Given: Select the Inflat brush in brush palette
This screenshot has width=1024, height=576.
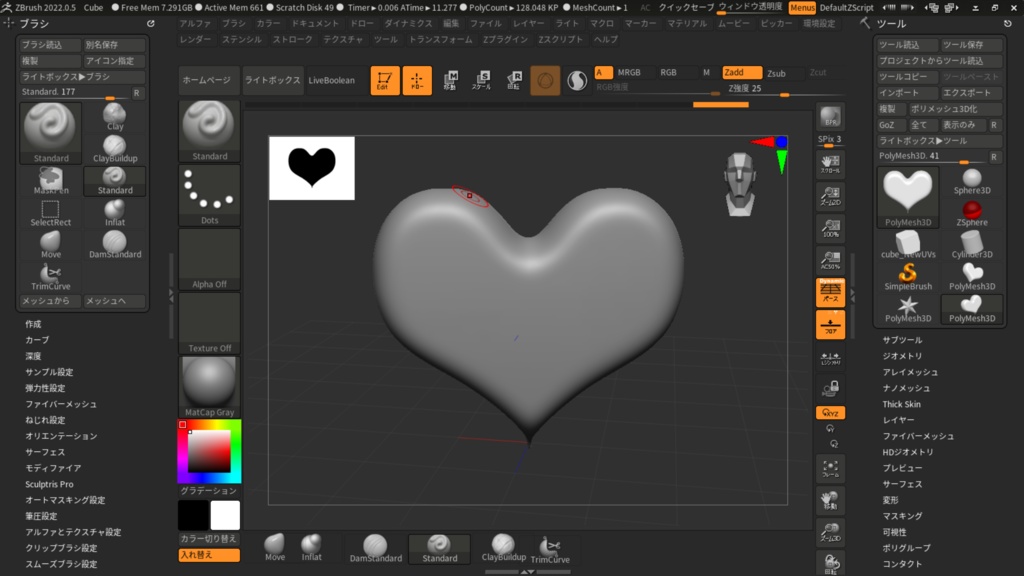Looking at the screenshot, I should coord(115,213).
